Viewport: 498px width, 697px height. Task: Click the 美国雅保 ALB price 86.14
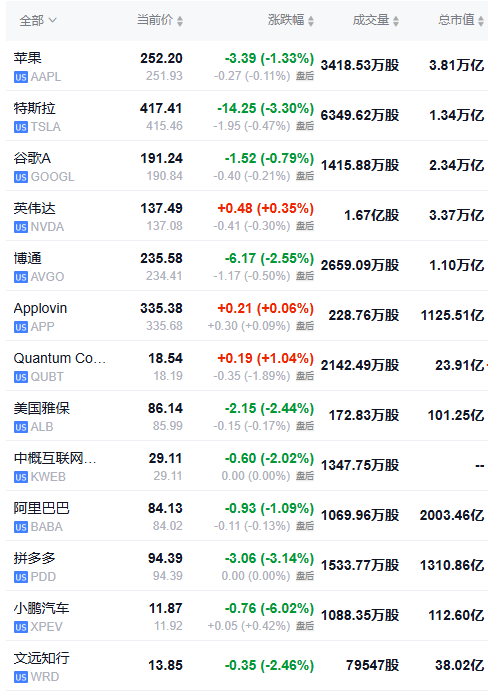pyautogui.click(x=165, y=408)
